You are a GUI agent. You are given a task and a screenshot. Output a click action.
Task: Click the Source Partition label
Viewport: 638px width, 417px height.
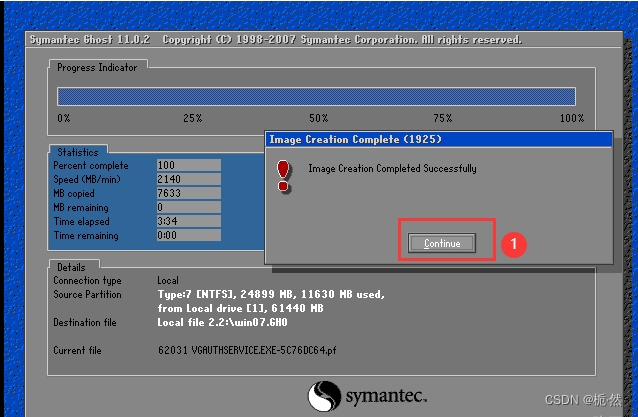coord(87,294)
